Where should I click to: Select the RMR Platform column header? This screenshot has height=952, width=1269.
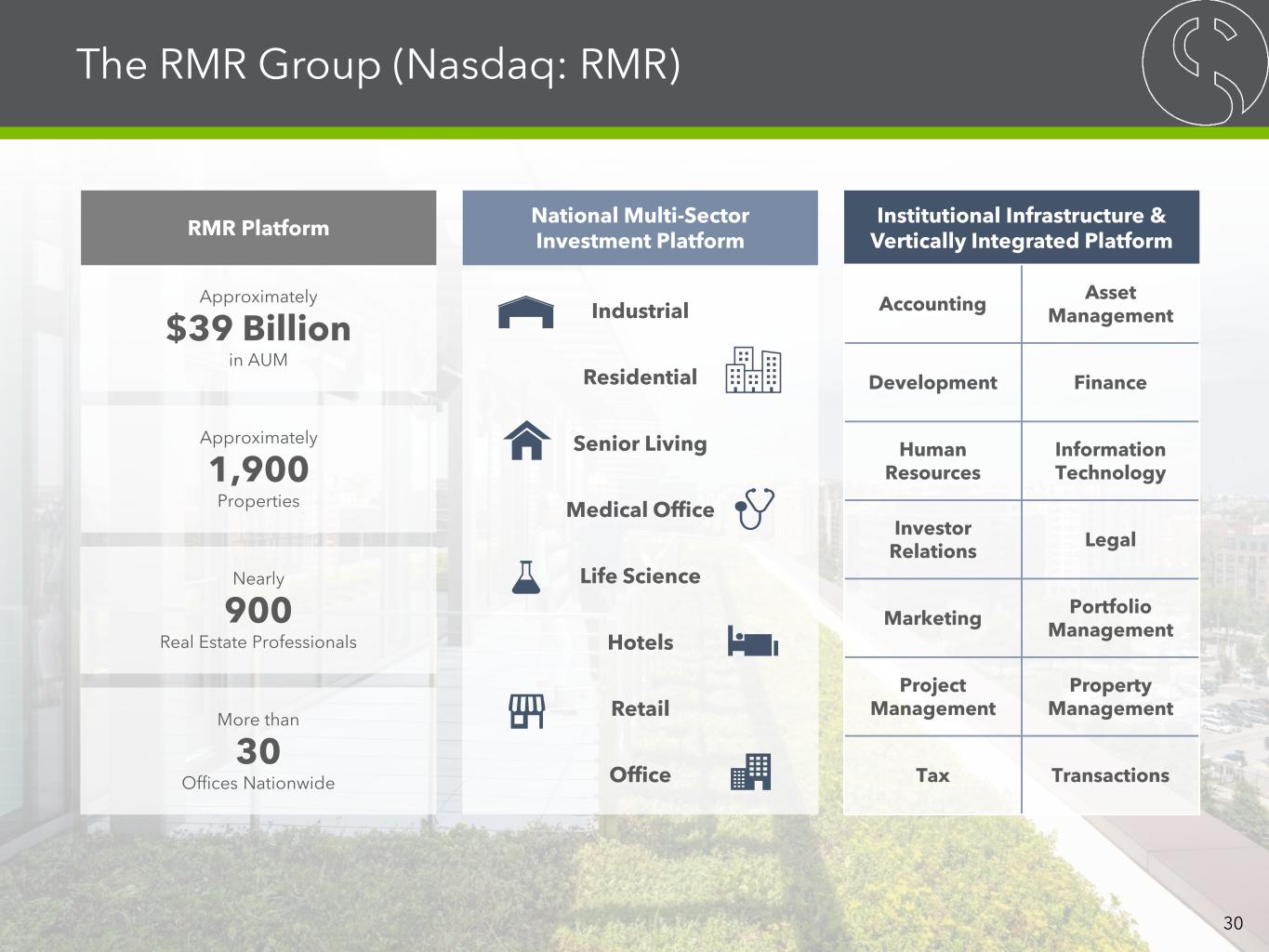(x=258, y=228)
